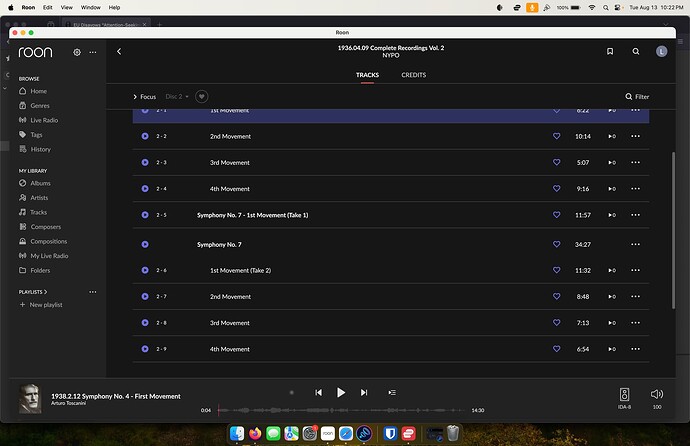The image size is (690, 446).
Task: Favorite the 11:57 Take 1 track heart
Action: pyautogui.click(x=557, y=215)
